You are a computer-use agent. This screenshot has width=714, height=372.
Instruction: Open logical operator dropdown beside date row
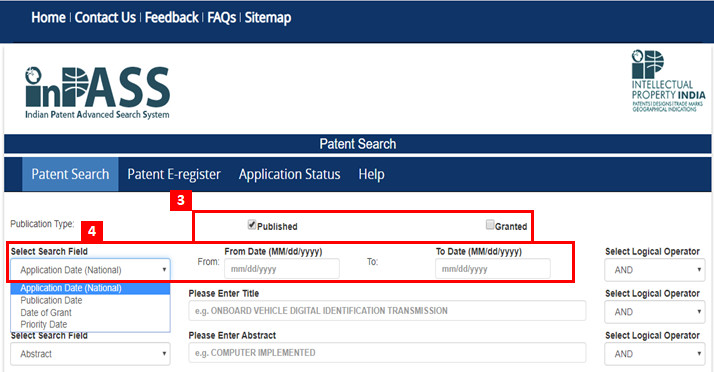point(655,270)
